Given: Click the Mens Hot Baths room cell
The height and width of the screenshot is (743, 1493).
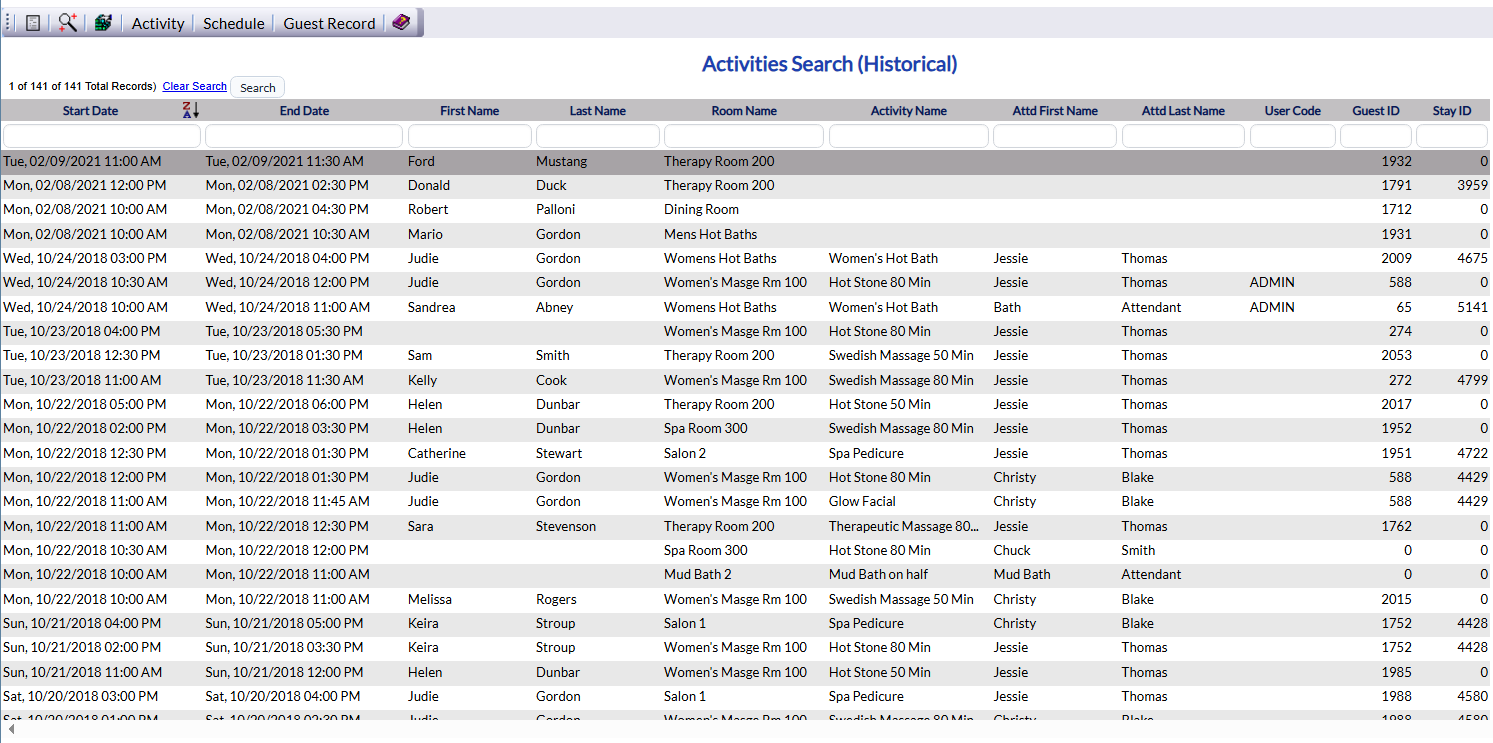Looking at the screenshot, I should 710,234.
